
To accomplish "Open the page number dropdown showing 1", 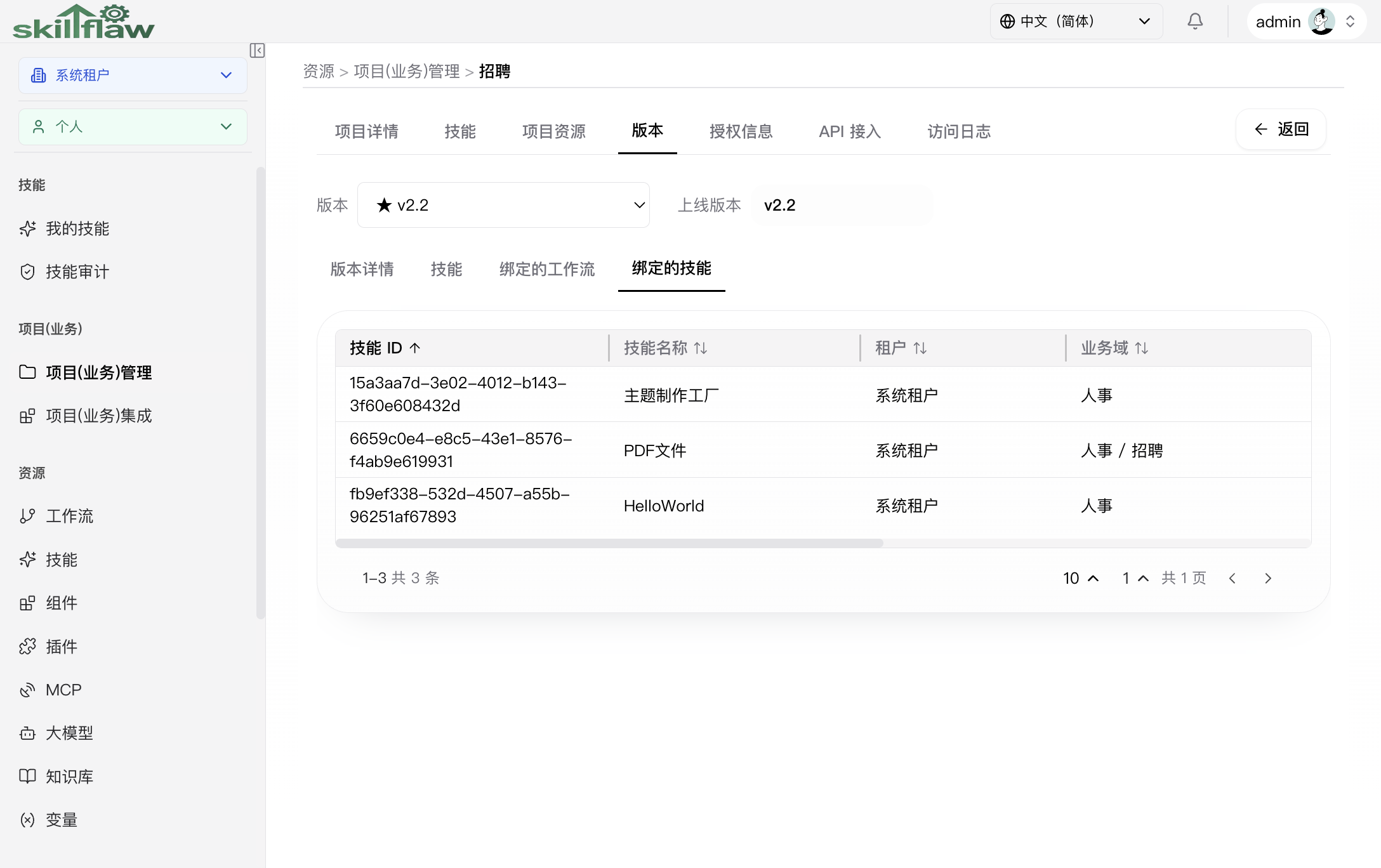I will point(1135,578).
